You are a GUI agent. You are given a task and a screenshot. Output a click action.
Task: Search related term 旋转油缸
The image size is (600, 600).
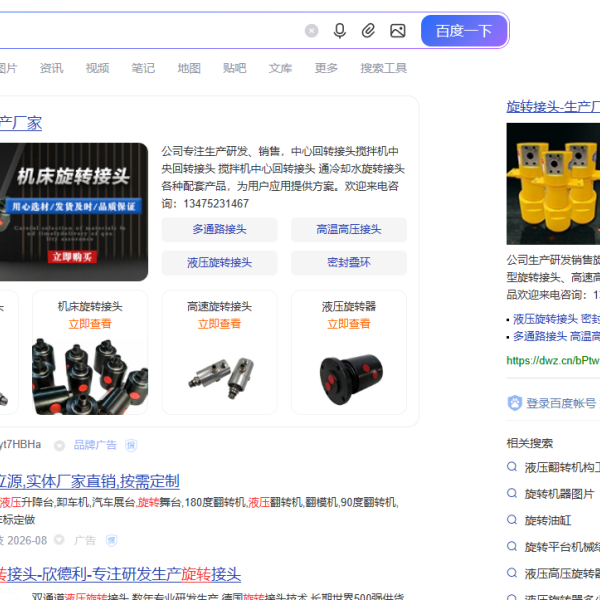[548, 520]
